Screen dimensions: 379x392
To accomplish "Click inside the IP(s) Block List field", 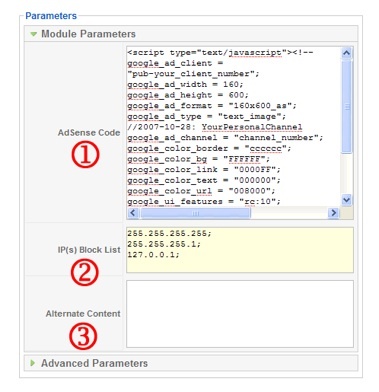I will coord(240,250).
